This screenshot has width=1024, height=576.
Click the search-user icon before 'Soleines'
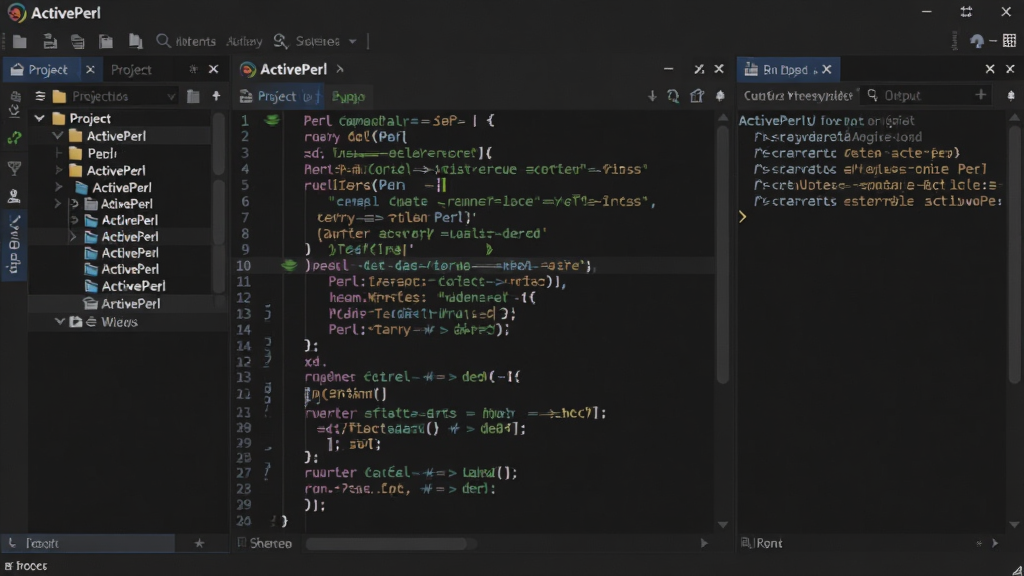click(280, 41)
